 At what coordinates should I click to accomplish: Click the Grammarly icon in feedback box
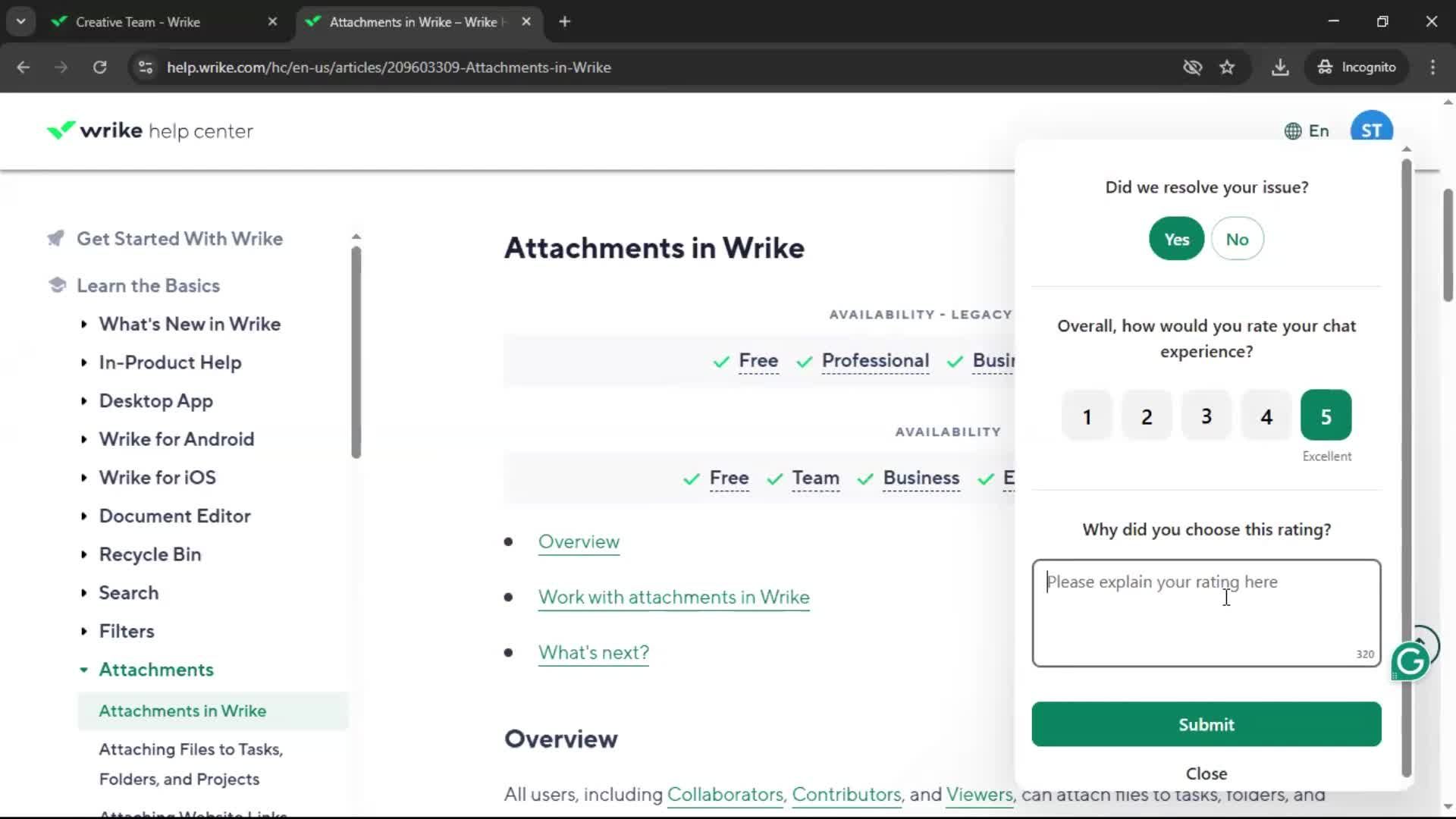1410,661
